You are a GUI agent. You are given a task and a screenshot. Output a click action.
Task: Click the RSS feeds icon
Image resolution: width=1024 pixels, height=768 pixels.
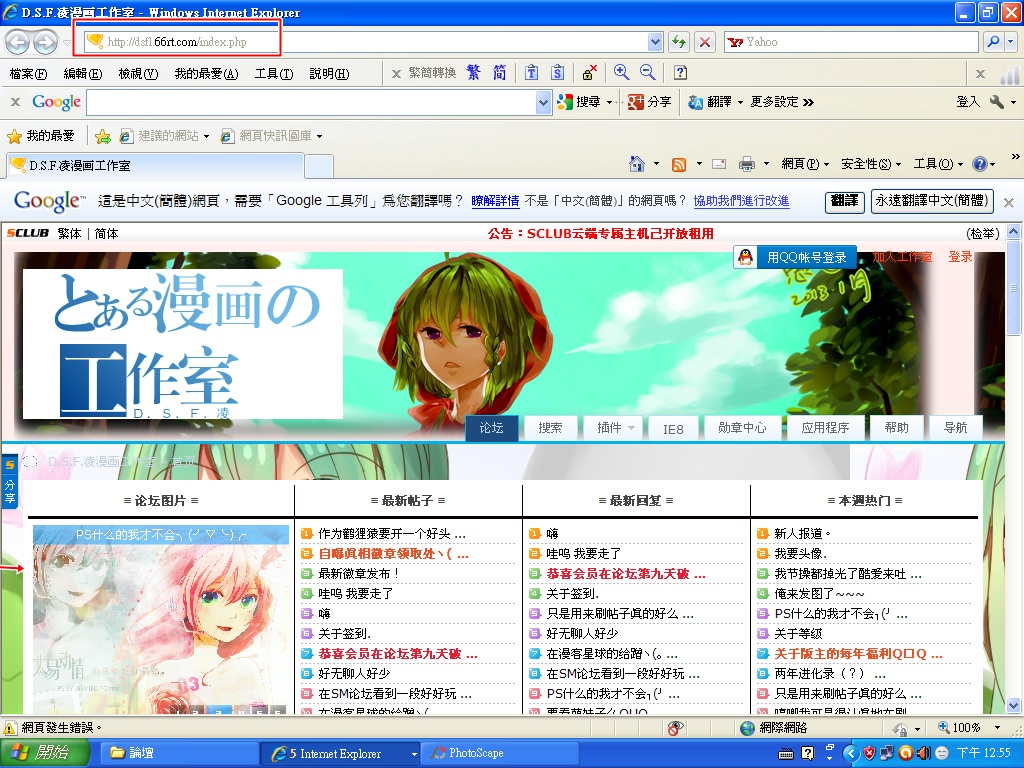(x=679, y=165)
